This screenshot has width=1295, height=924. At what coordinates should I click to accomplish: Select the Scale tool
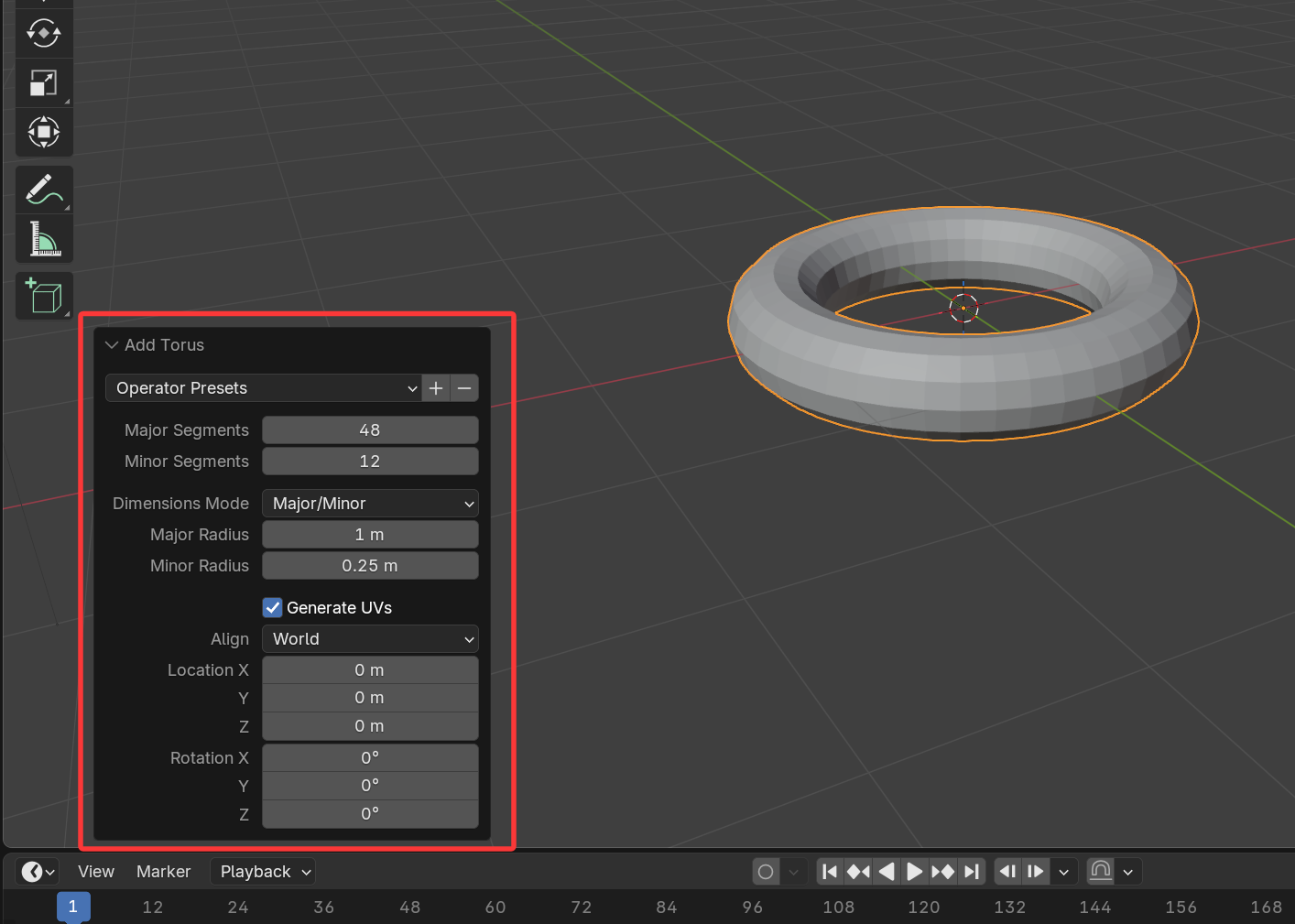click(x=43, y=83)
